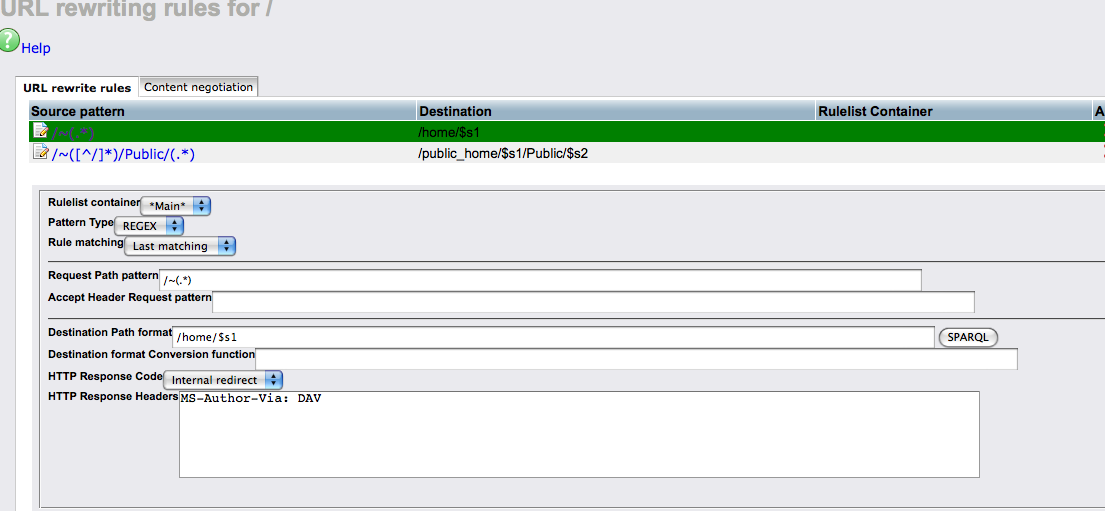
Task: Click the Accept Header Request pattern field
Action: coord(592,302)
